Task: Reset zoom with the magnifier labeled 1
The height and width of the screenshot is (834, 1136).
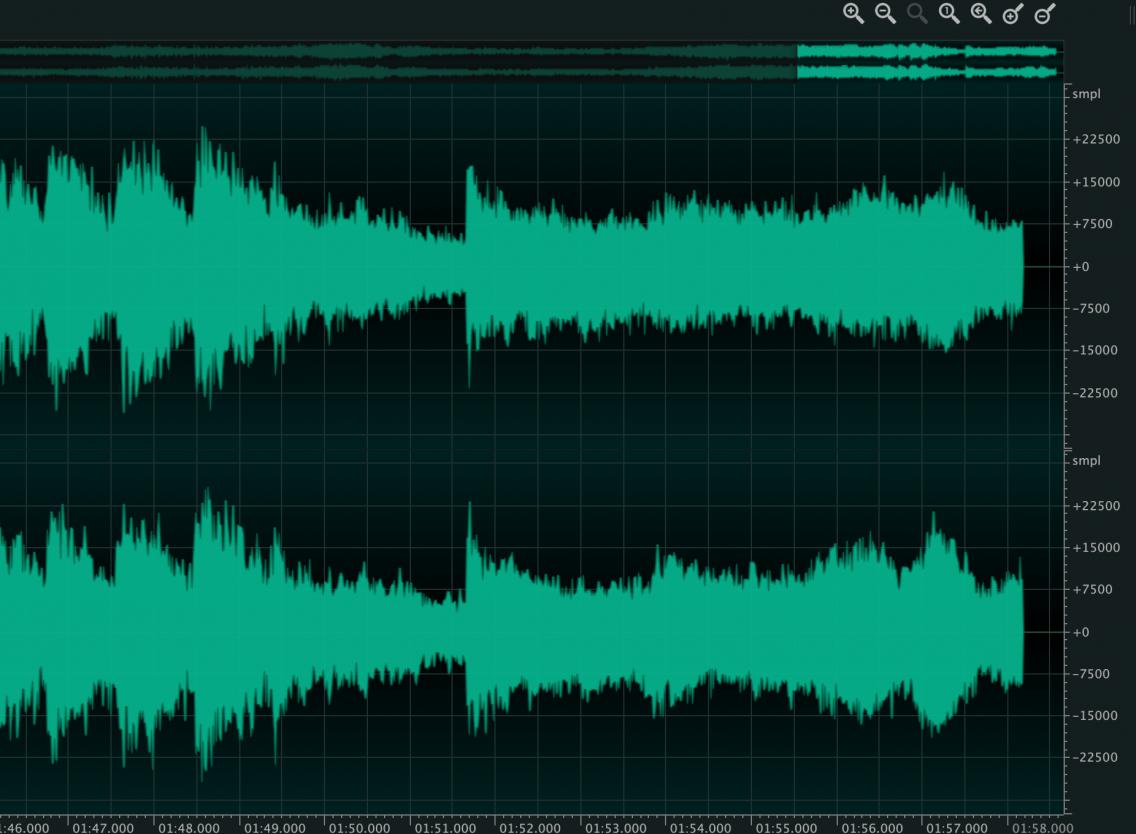Action: [x=949, y=13]
